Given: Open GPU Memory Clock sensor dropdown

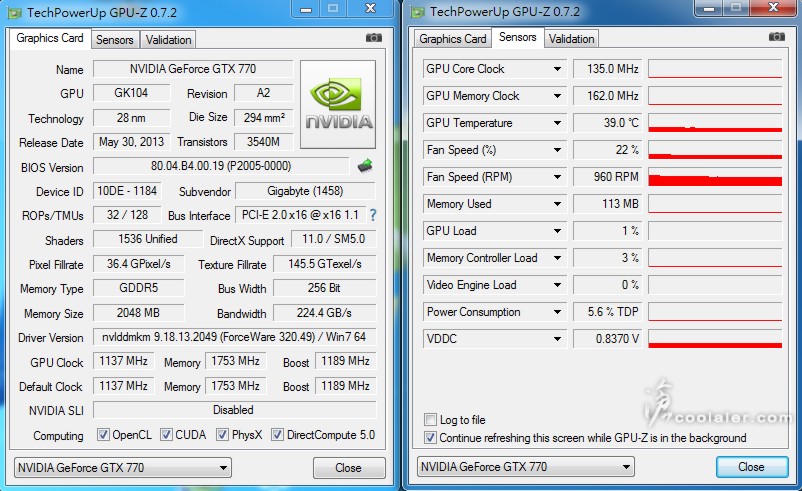Looking at the screenshot, I should pos(558,96).
